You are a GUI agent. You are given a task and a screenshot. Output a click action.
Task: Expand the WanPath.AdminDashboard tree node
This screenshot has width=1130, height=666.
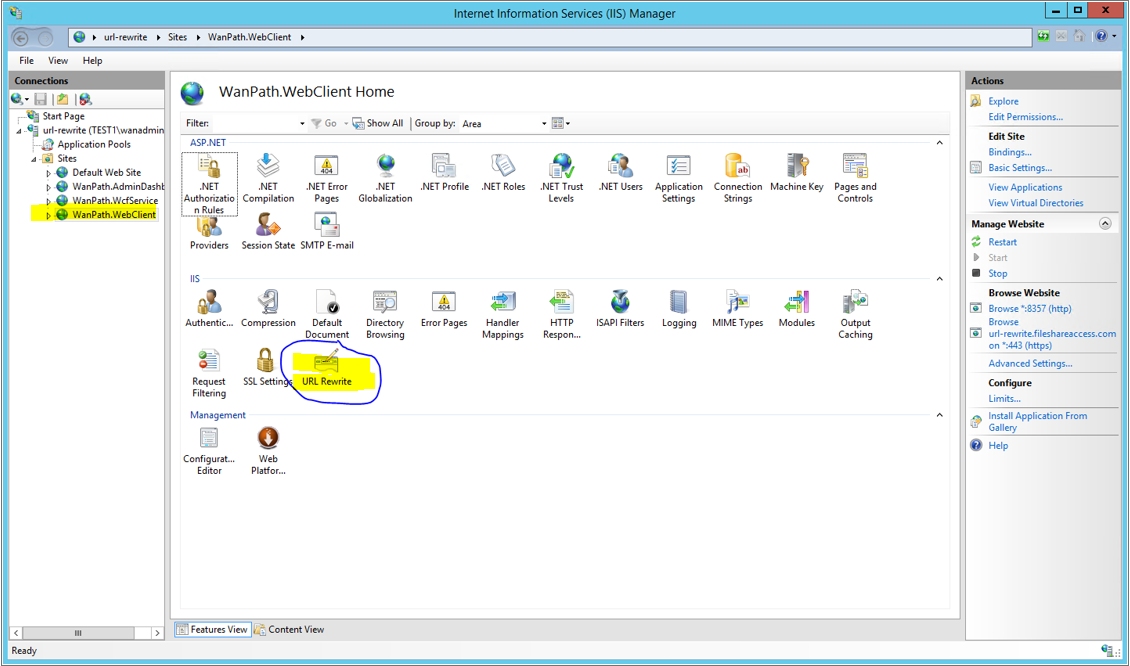point(49,187)
